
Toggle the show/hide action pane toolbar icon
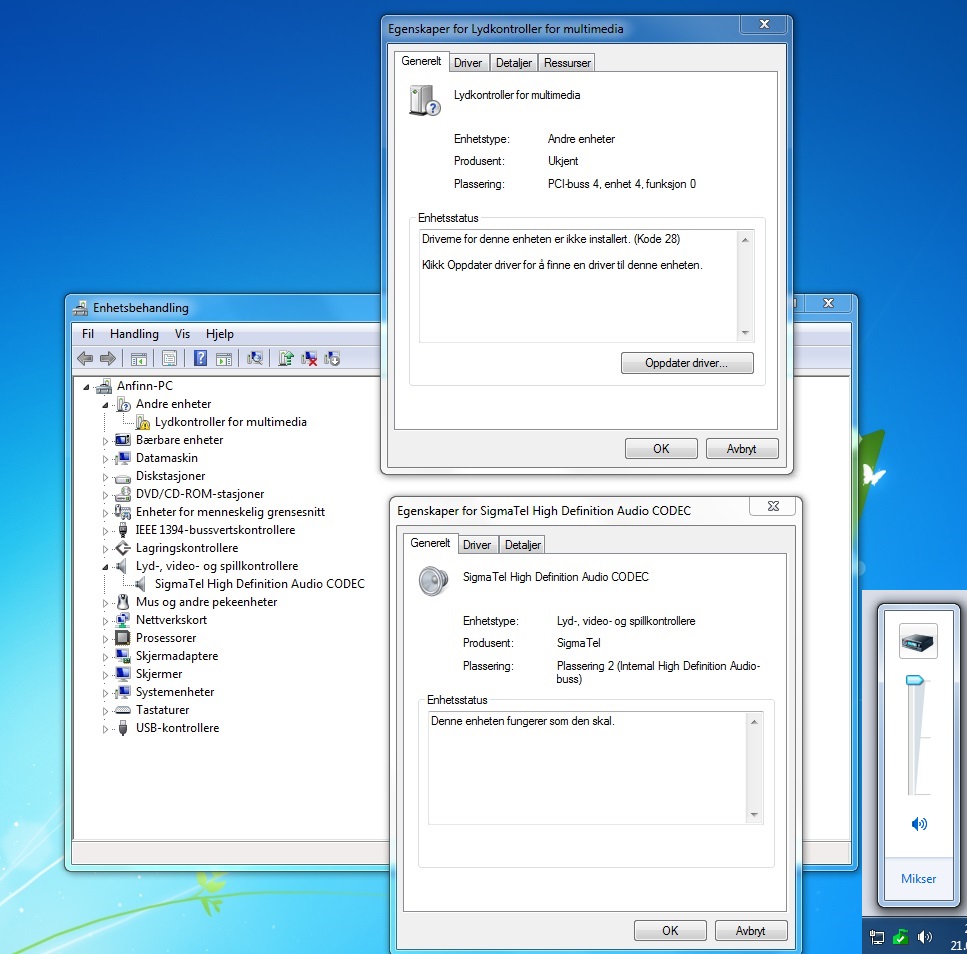[224, 358]
